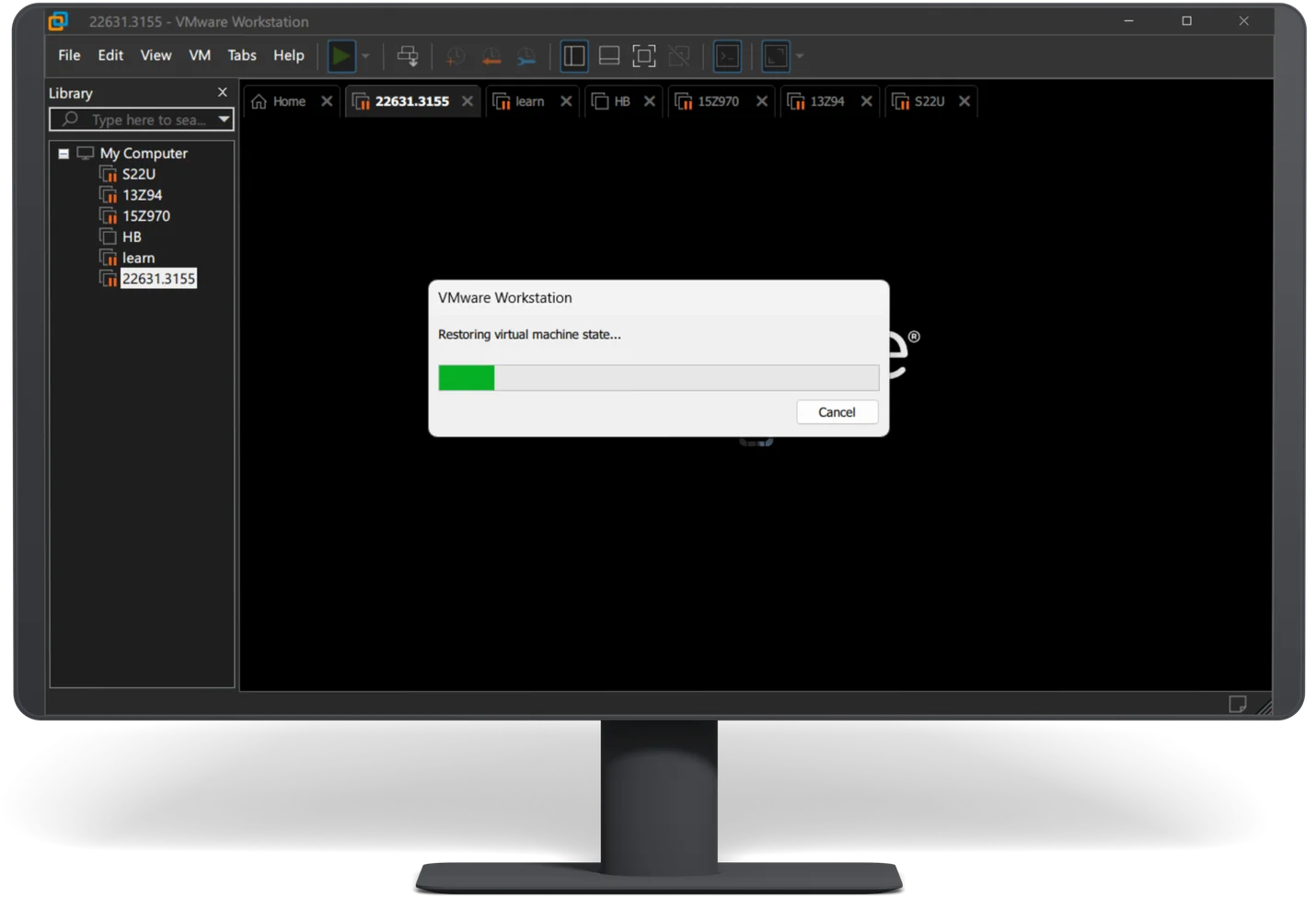Cancel restoring the virtual machine state

tap(837, 412)
